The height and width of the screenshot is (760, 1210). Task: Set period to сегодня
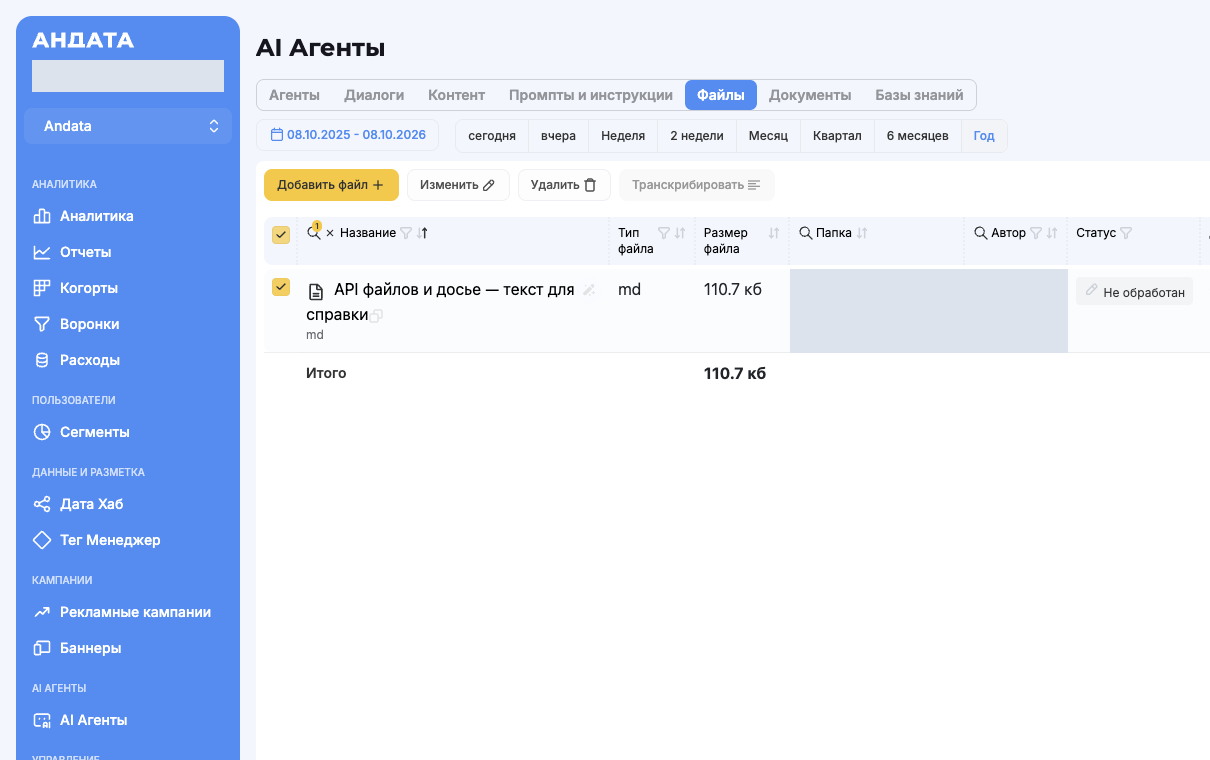tap(492, 136)
